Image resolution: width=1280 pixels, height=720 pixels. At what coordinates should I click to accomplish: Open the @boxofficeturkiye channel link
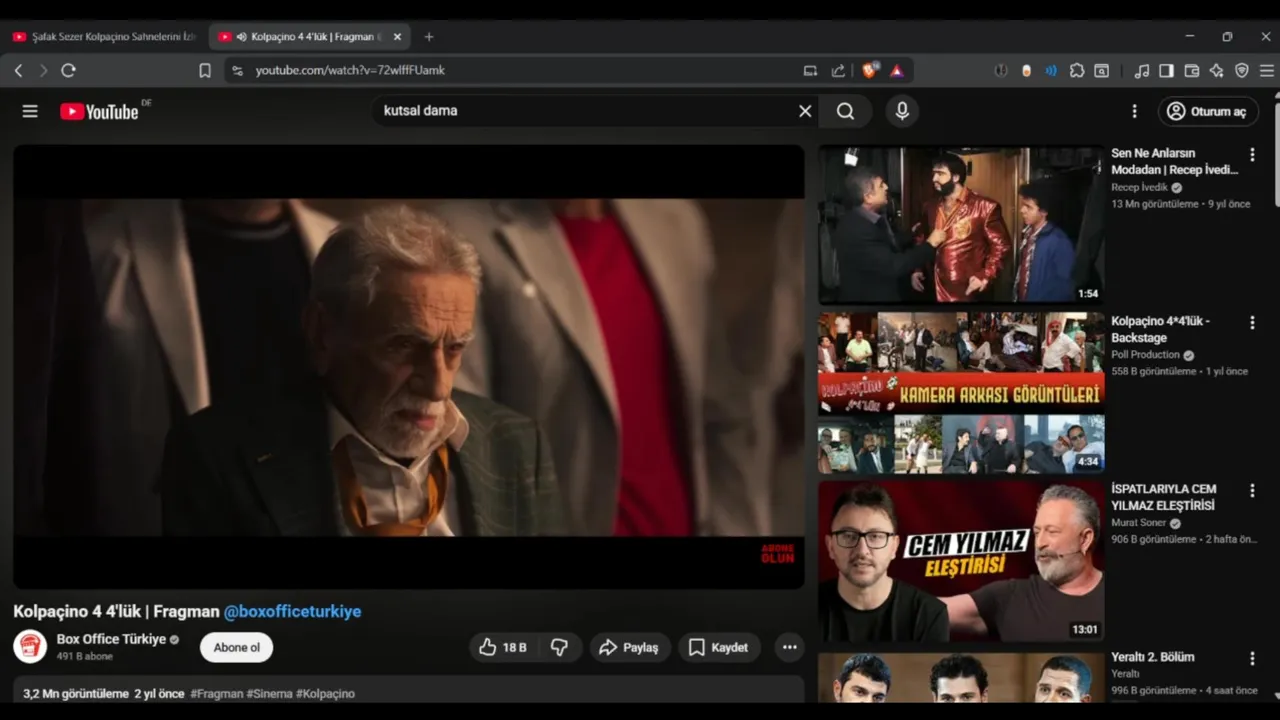292,611
